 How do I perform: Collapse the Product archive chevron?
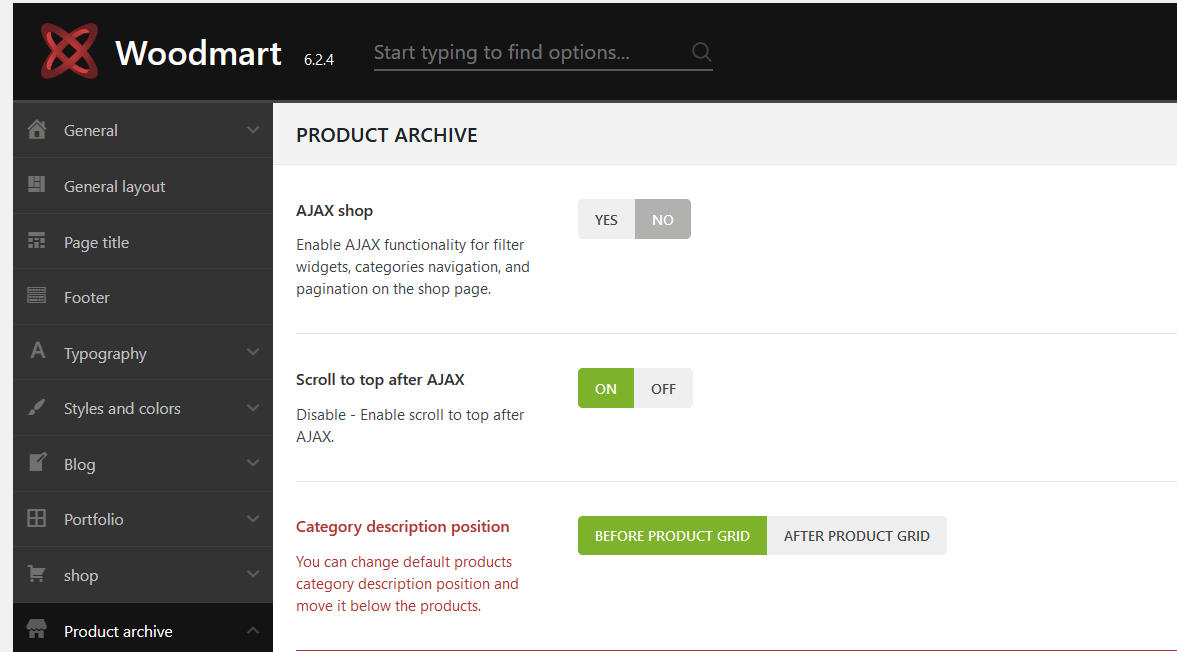coord(252,631)
